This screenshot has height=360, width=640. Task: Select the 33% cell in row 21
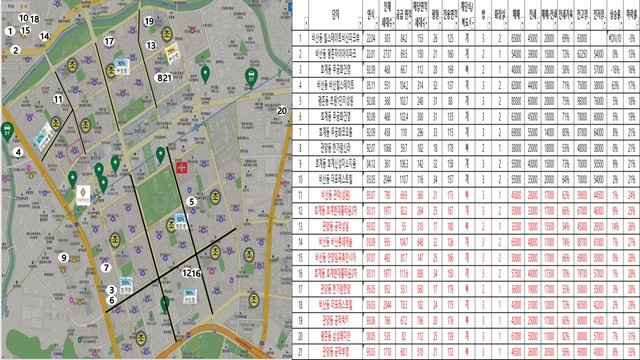[x=632, y=351]
